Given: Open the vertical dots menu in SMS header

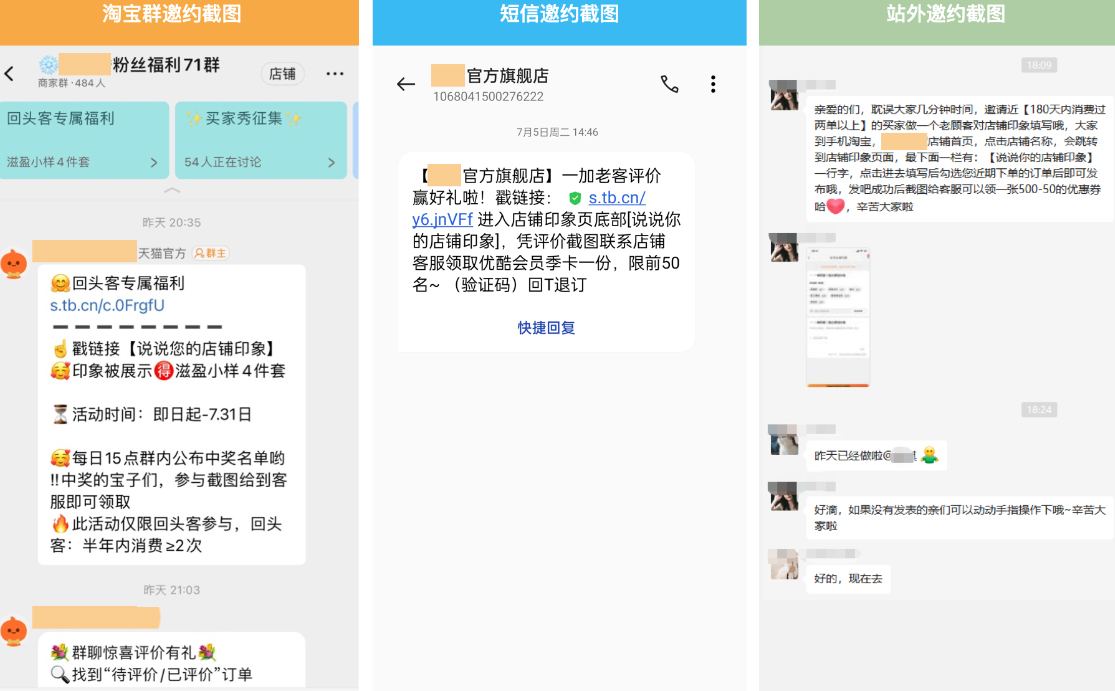Looking at the screenshot, I should pyautogui.click(x=713, y=85).
